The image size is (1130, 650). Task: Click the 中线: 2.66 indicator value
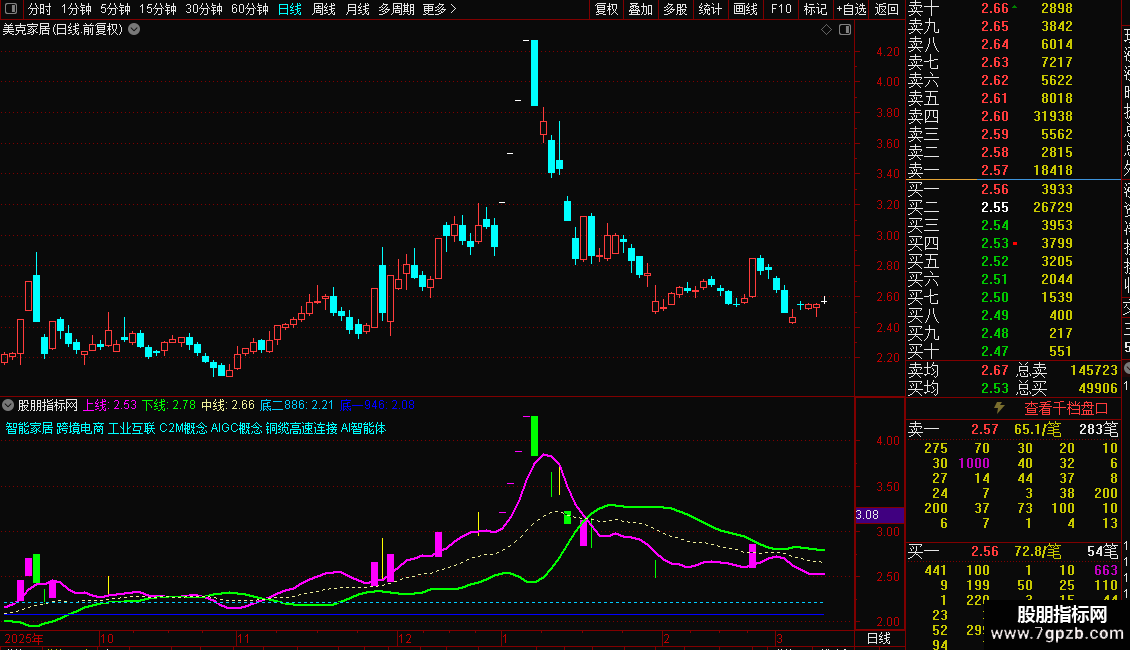pos(228,405)
